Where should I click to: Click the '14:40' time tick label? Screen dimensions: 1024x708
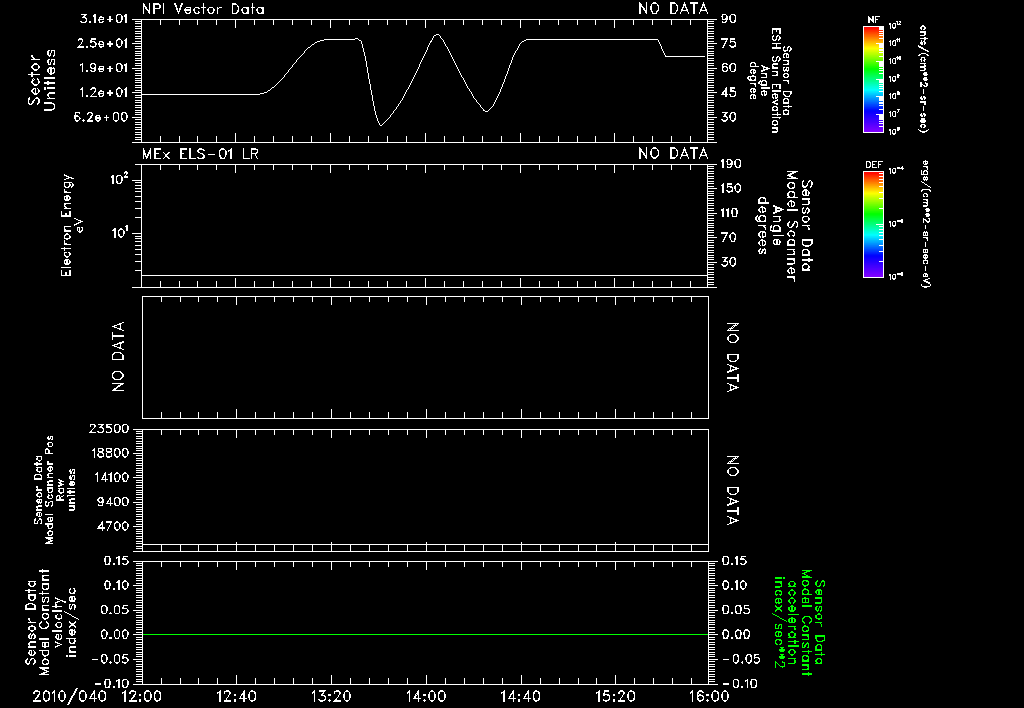pyautogui.click(x=520, y=697)
